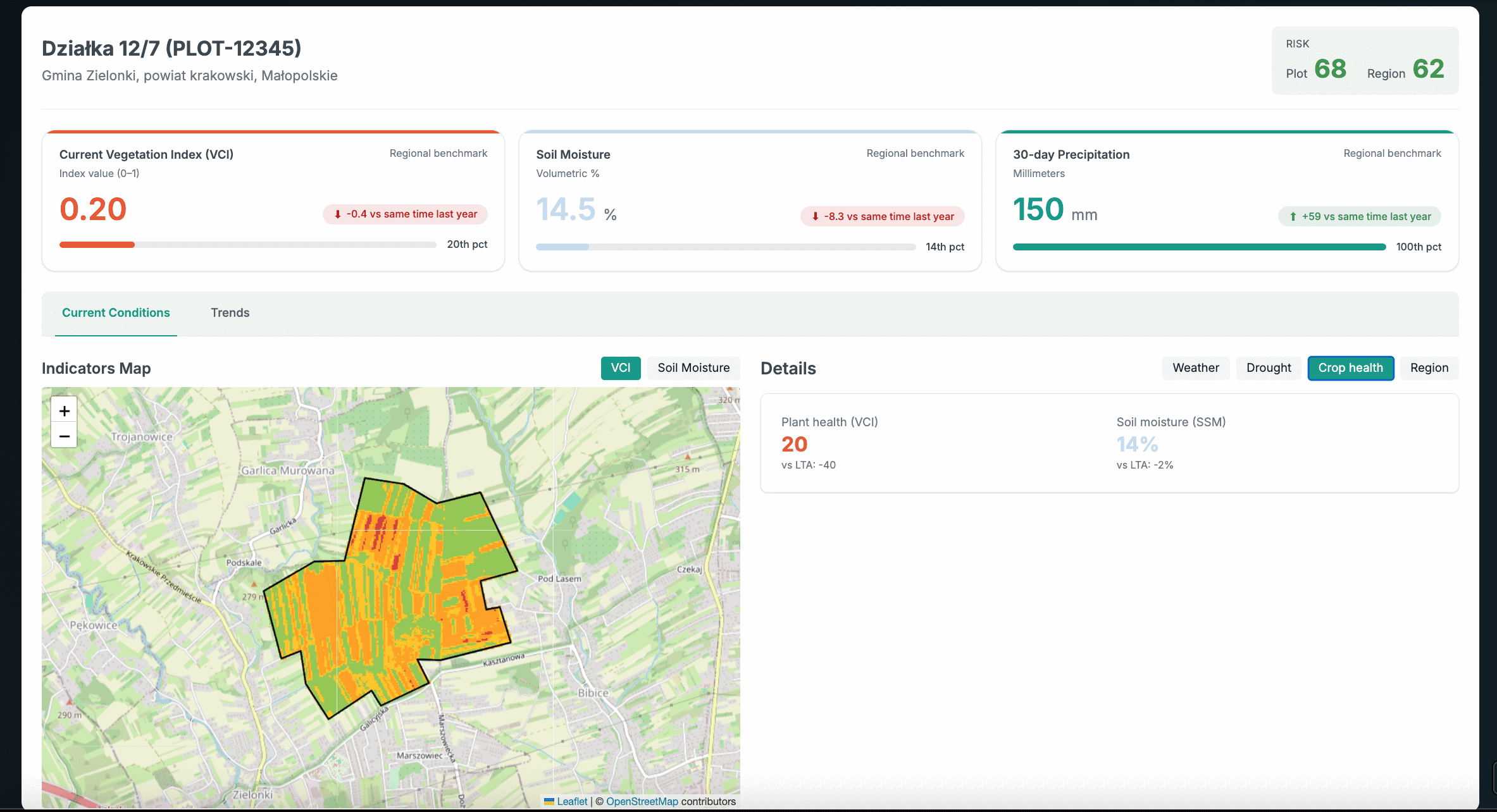Click the VCI percentile progress bar
1497x812 pixels.
247,245
